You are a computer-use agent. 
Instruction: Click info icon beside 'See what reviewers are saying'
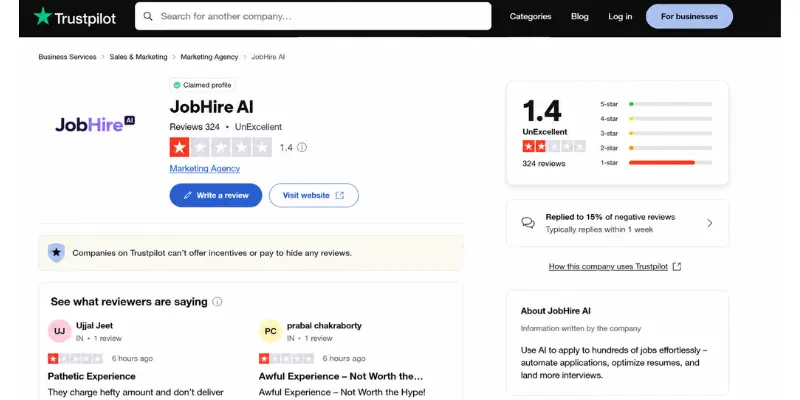coord(217,302)
